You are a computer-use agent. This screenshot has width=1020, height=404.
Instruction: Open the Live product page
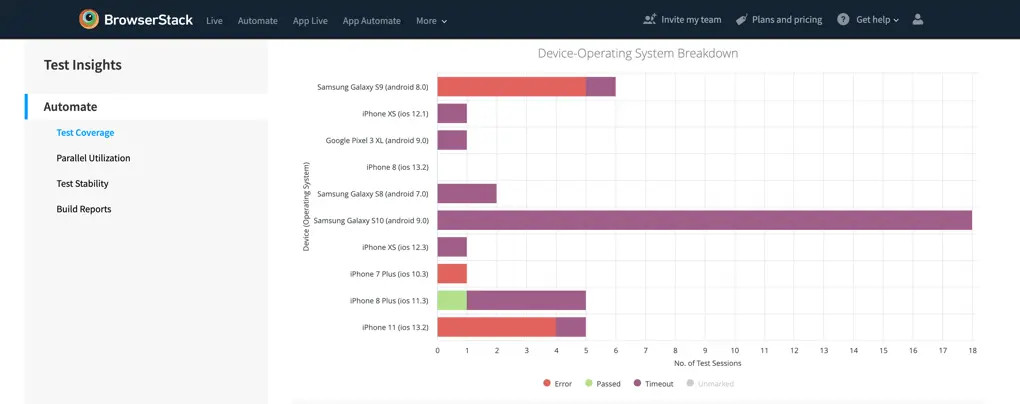[214, 21]
